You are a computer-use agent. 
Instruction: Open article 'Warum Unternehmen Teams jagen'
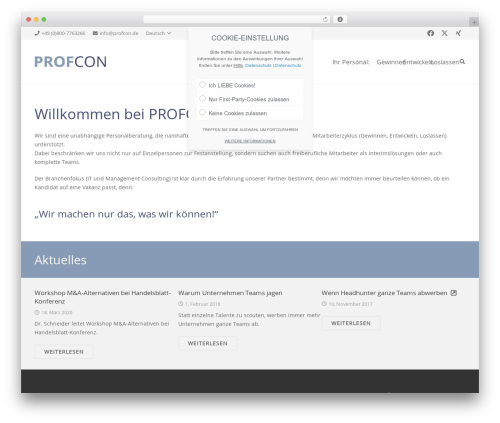230,293
